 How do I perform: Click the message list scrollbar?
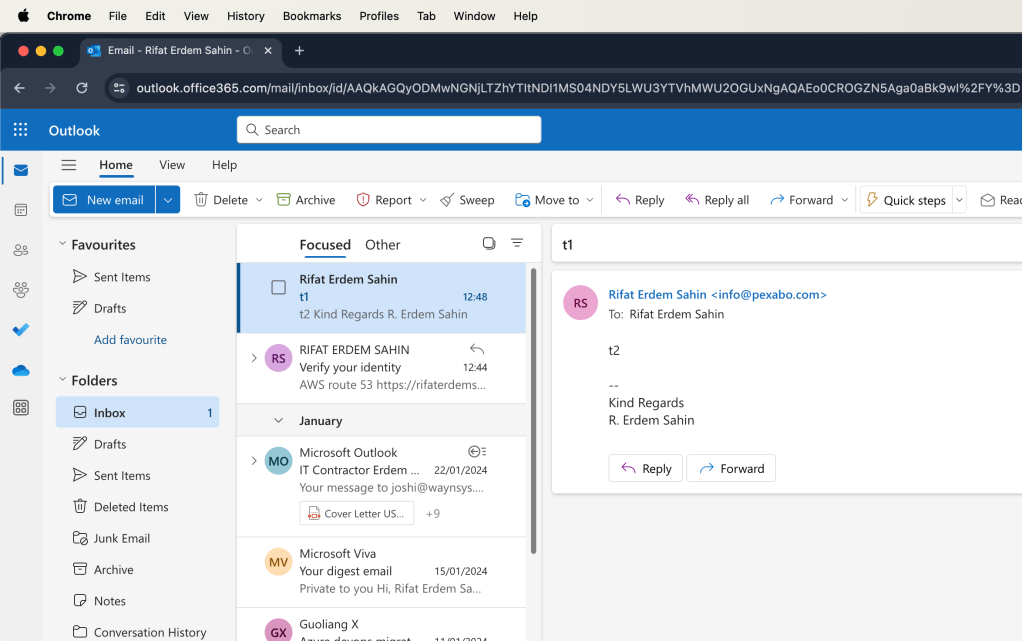(x=534, y=411)
